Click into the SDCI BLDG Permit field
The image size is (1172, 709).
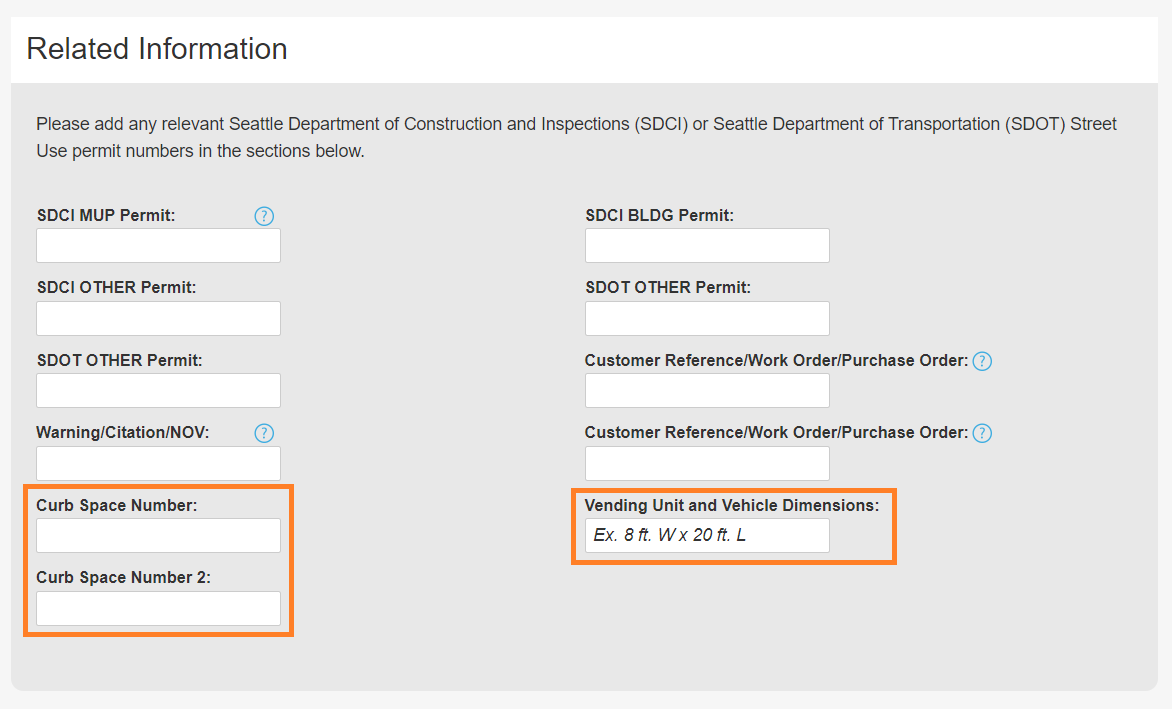(x=707, y=246)
